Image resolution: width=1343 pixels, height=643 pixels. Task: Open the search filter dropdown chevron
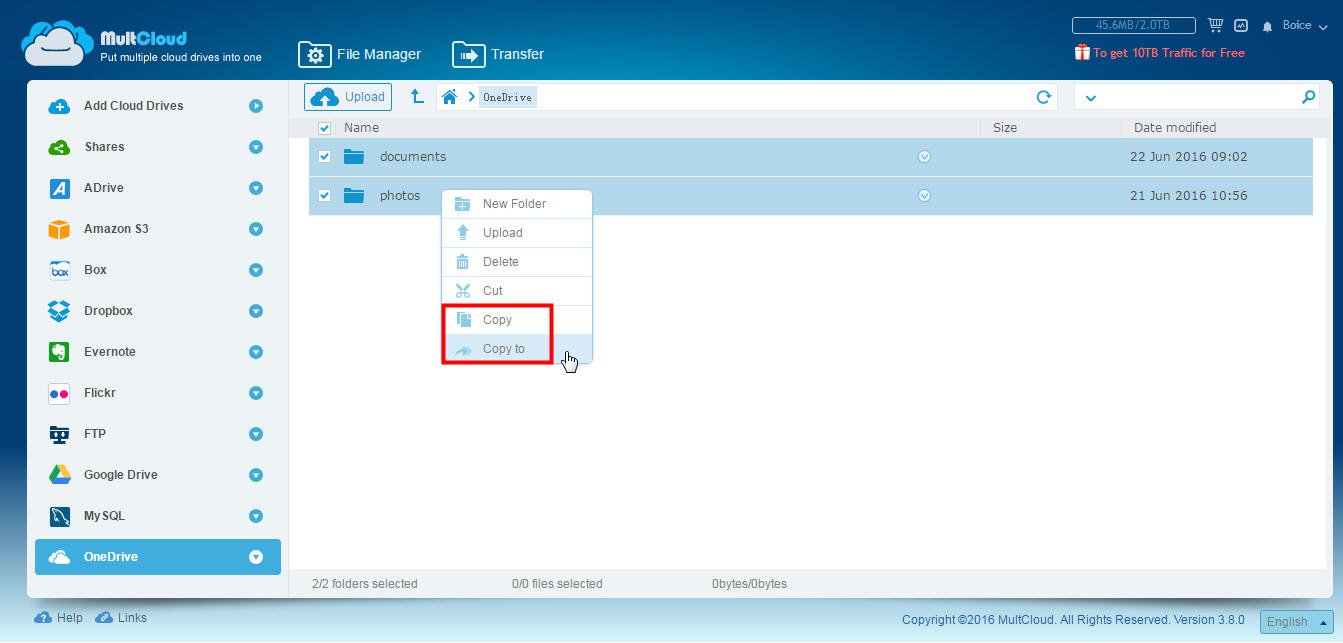tap(1090, 98)
